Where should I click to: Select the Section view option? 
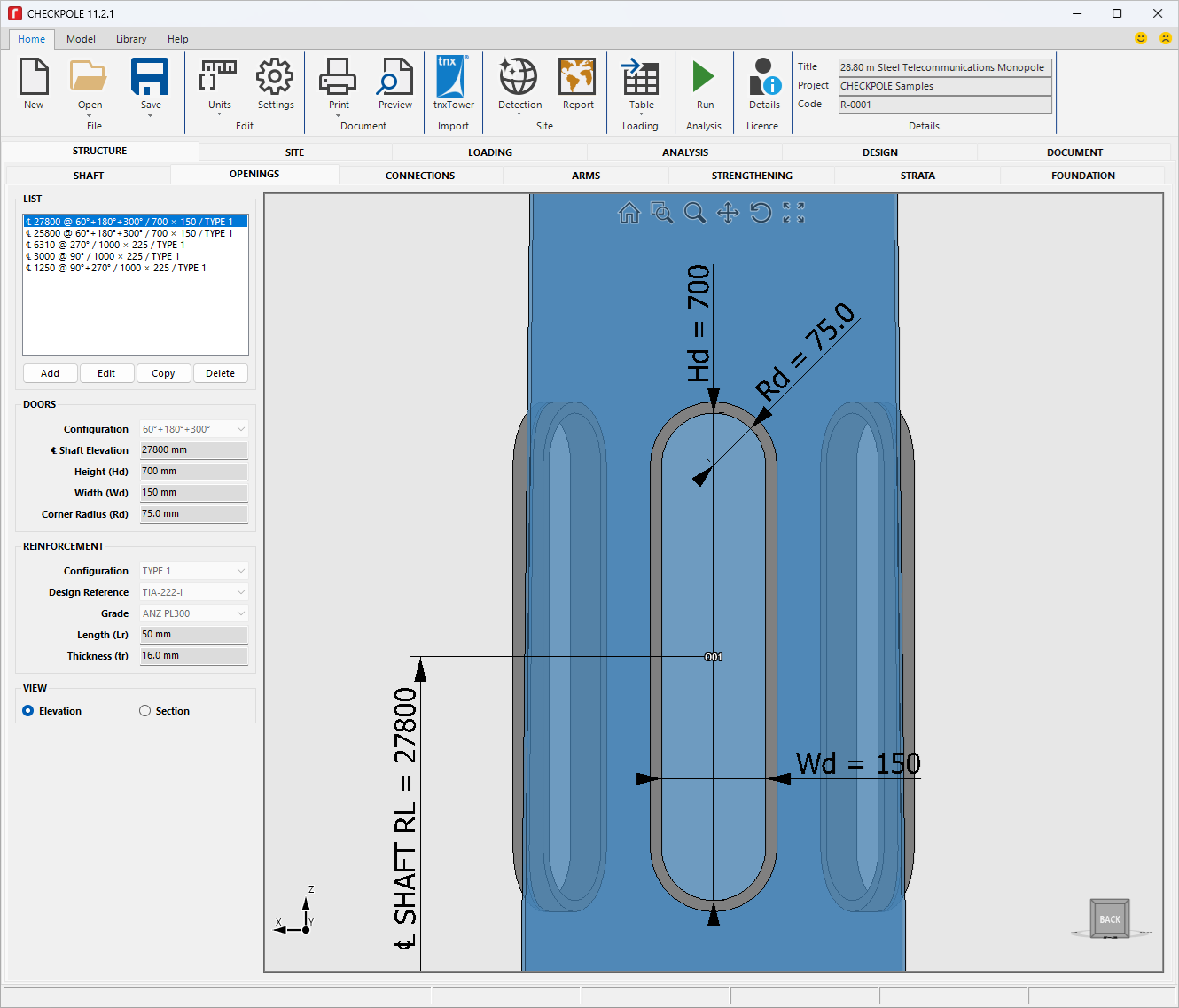(145, 711)
